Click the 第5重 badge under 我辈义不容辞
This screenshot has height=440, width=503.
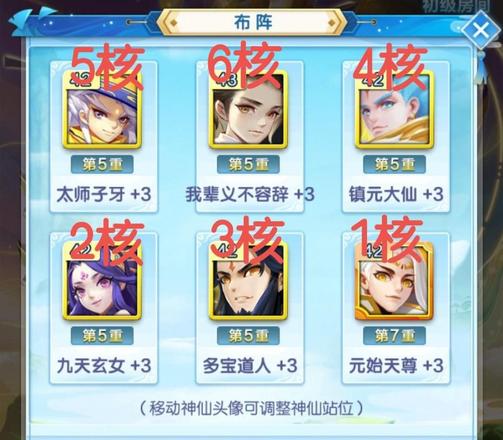pyautogui.click(x=248, y=164)
